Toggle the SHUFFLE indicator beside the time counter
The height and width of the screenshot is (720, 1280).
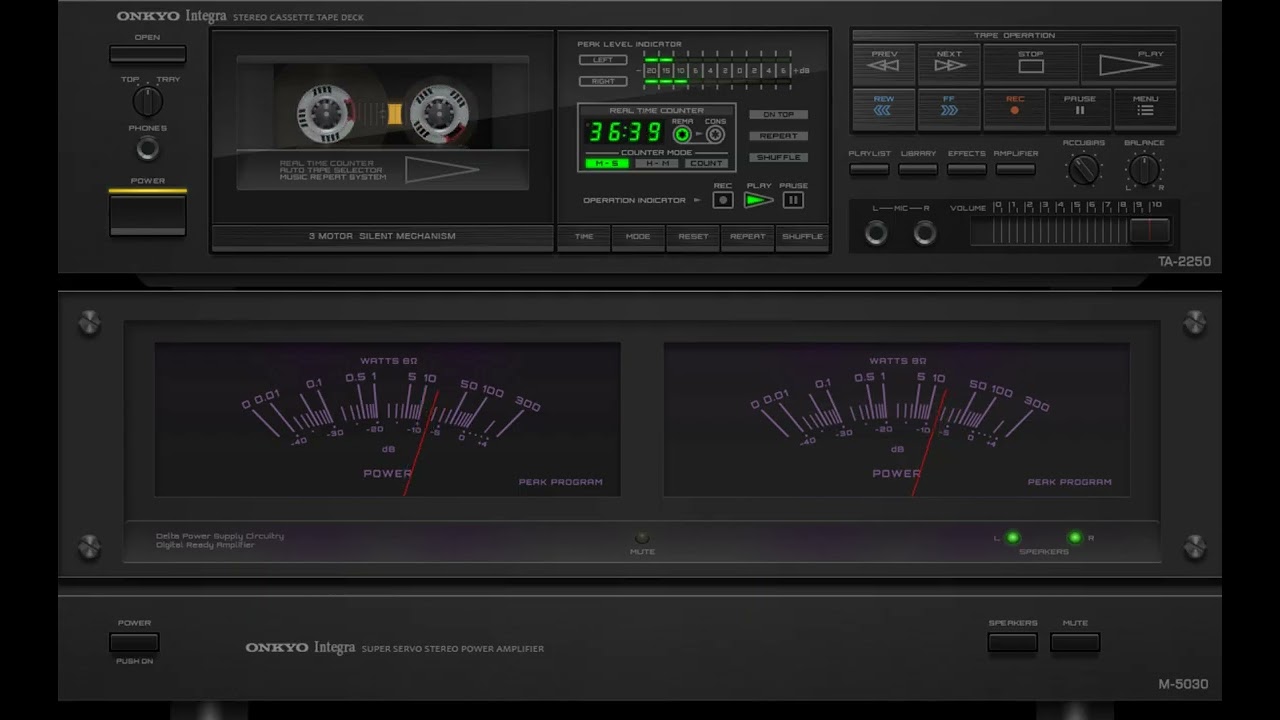pyautogui.click(x=778, y=157)
